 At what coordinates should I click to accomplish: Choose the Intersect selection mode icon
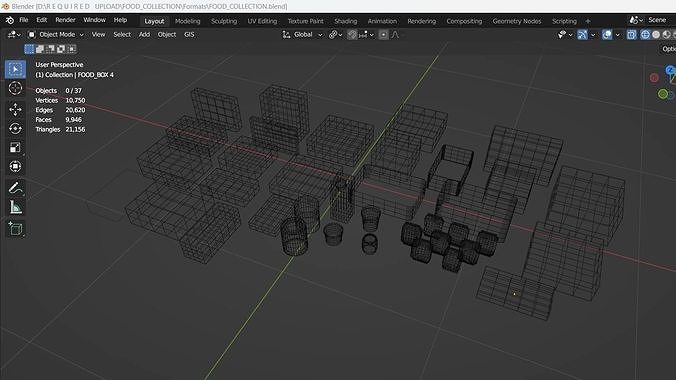(72, 49)
